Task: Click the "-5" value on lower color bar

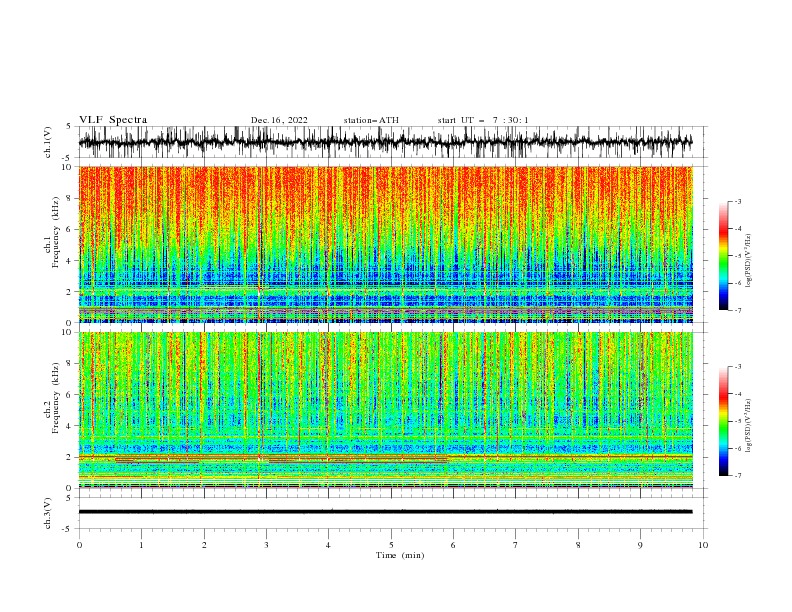Action: (737, 421)
